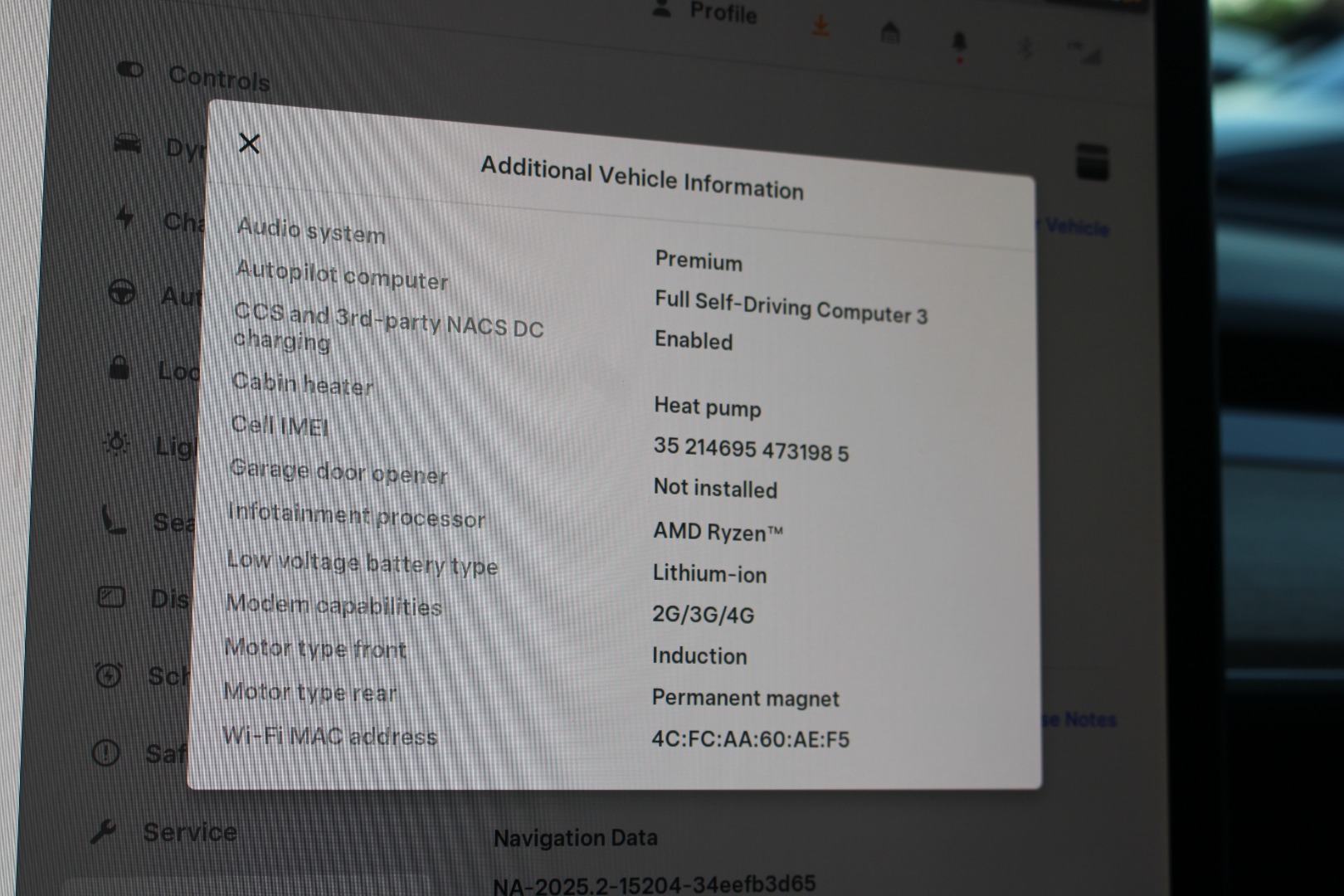Open the Locks padlock icon

[x=119, y=367]
